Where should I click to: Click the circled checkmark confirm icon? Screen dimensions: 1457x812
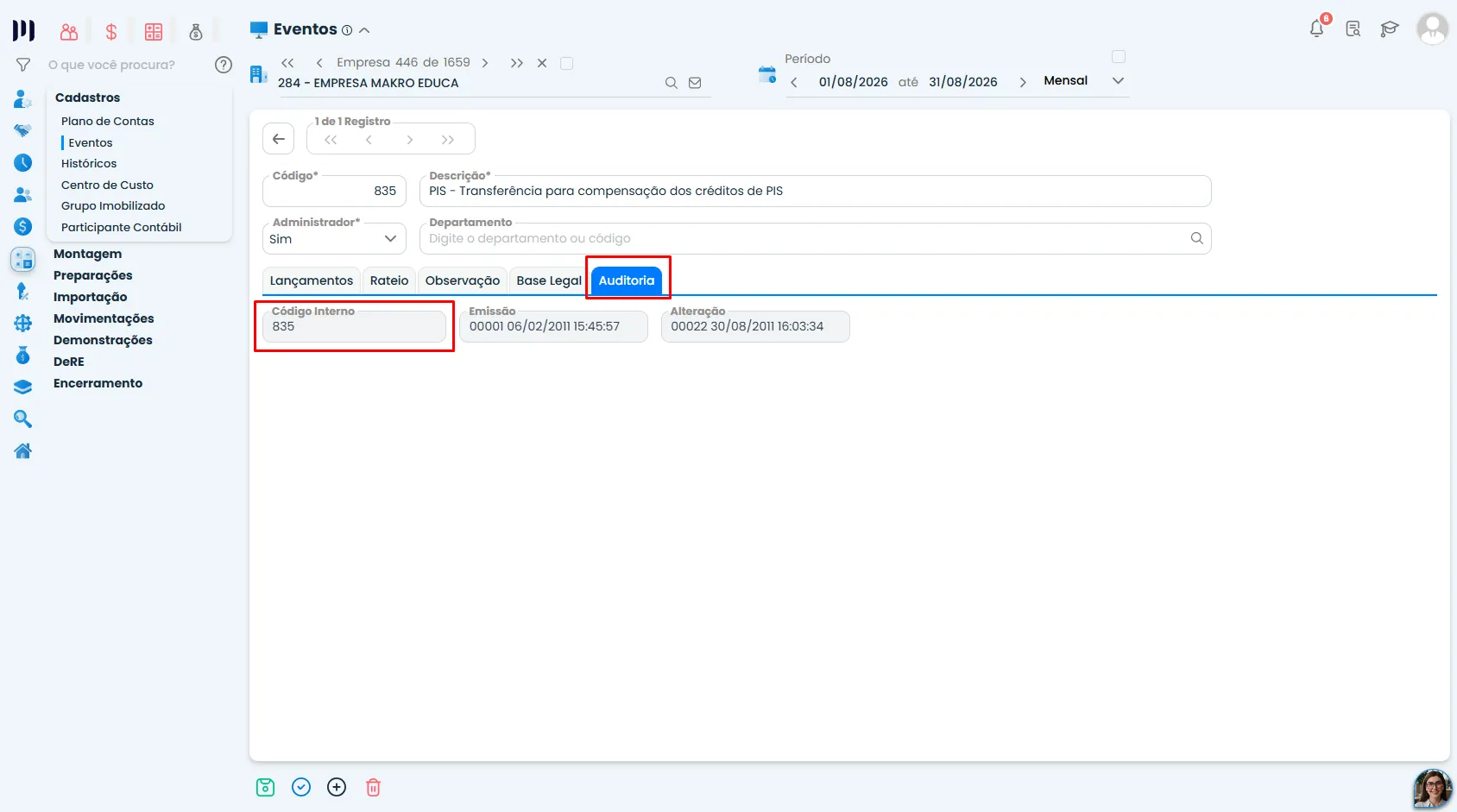click(301, 787)
